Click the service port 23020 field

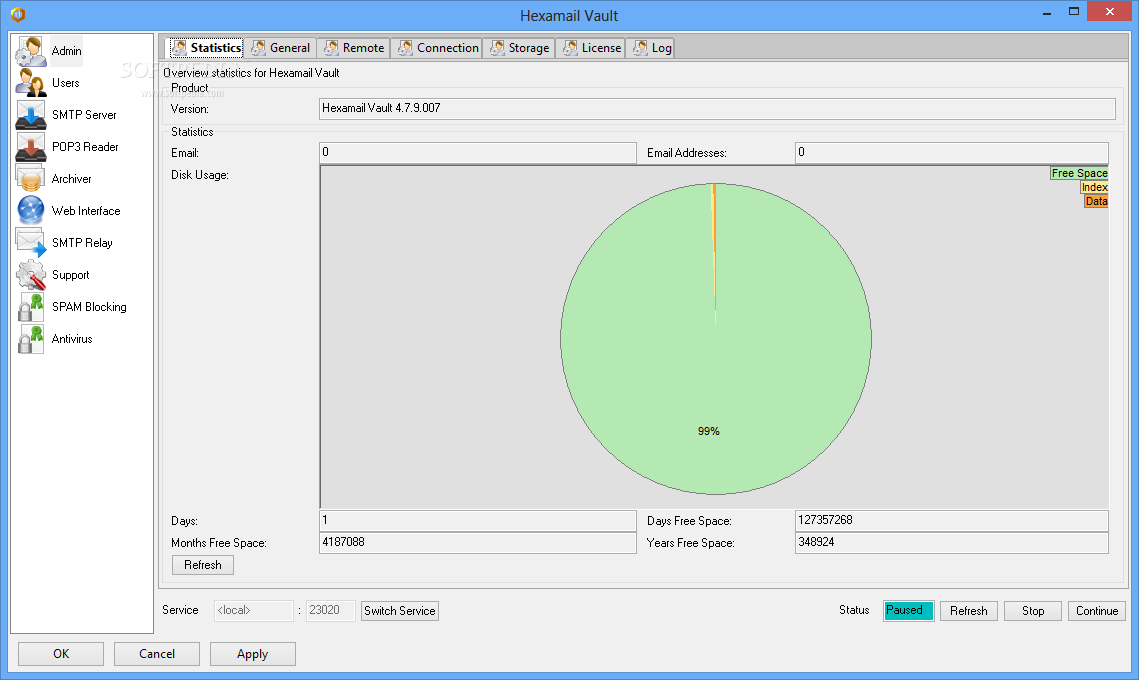click(x=331, y=611)
